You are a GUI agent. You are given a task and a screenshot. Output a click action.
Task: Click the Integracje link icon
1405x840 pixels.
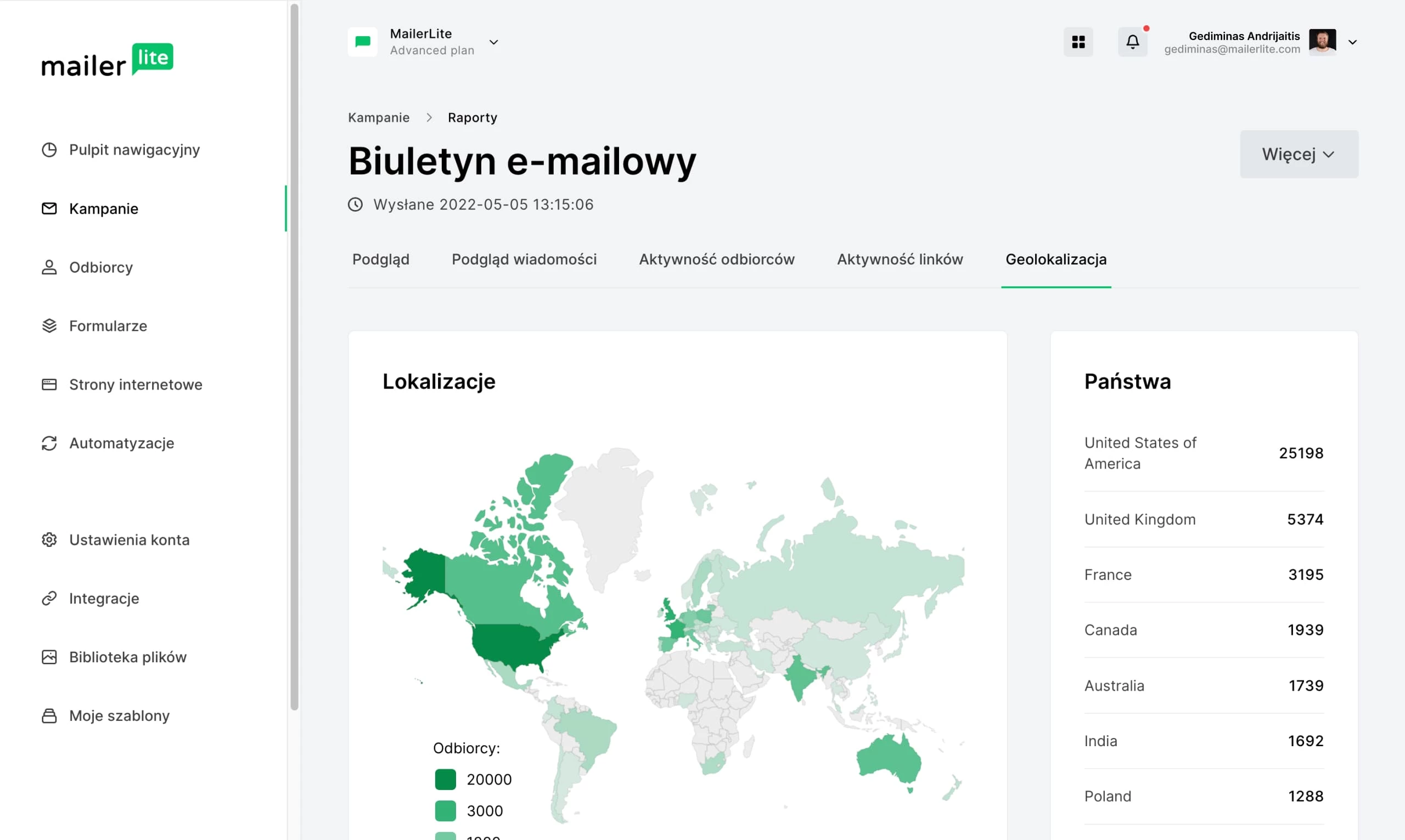(x=49, y=598)
